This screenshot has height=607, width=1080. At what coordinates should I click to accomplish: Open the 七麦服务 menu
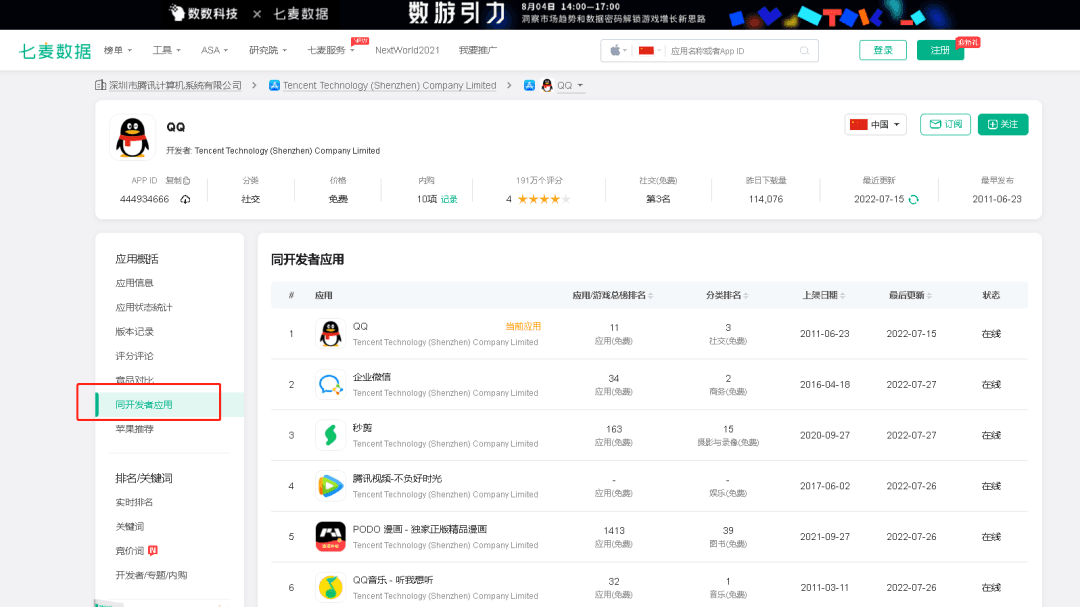click(x=331, y=50)
